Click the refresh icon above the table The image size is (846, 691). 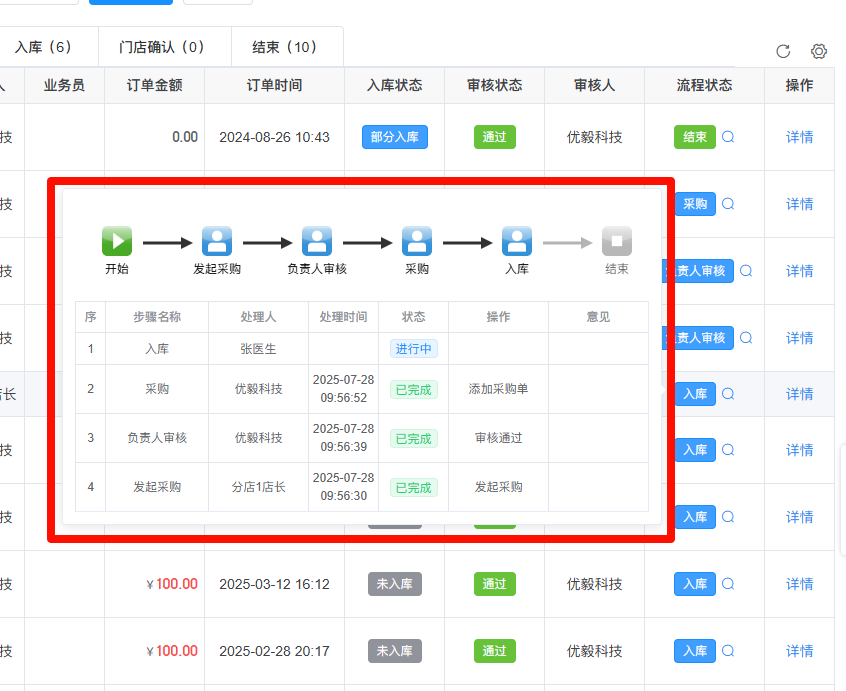pyautogui.click(x=783, y=51)
